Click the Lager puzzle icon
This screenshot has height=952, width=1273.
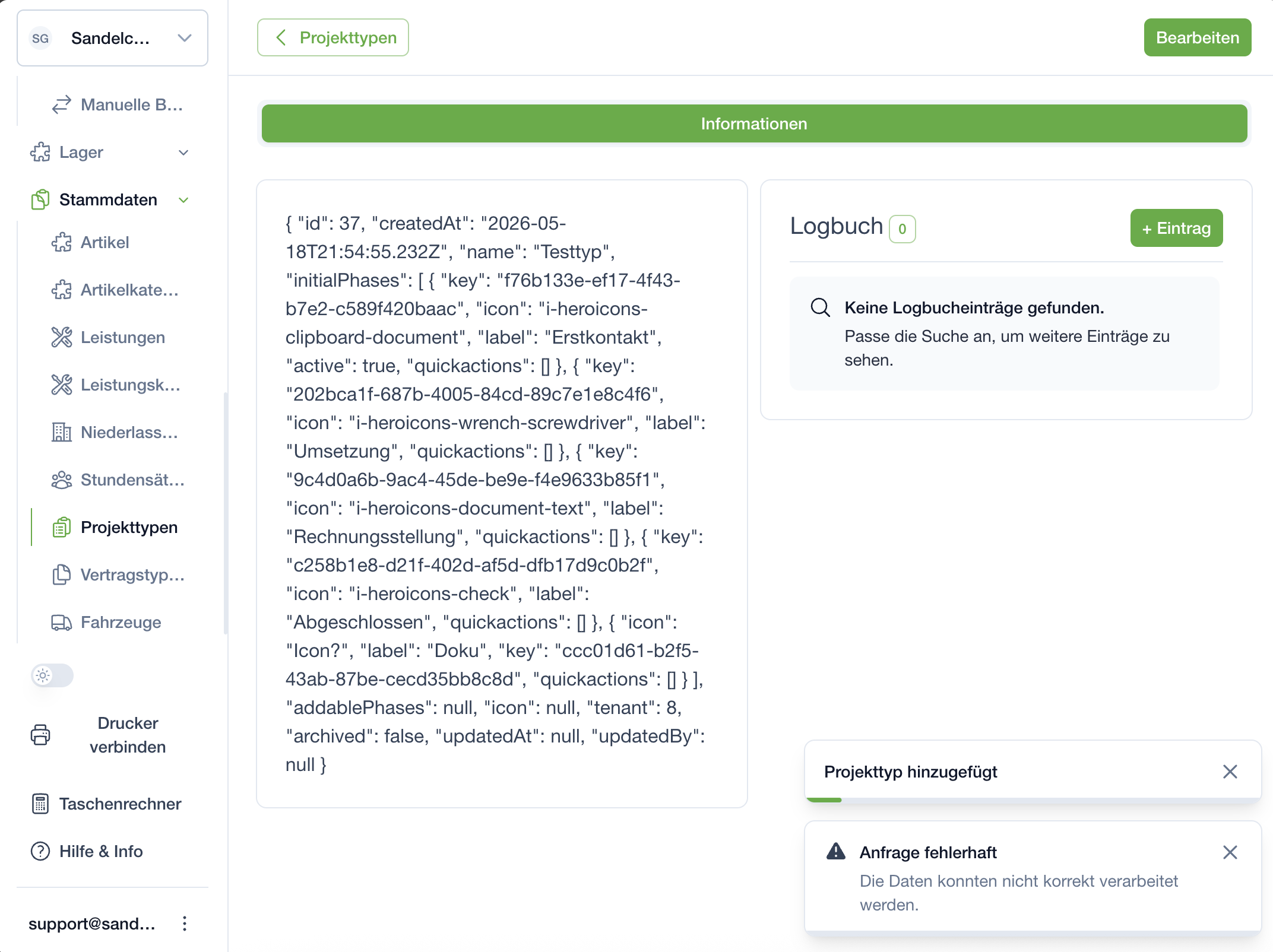(40, 153)
